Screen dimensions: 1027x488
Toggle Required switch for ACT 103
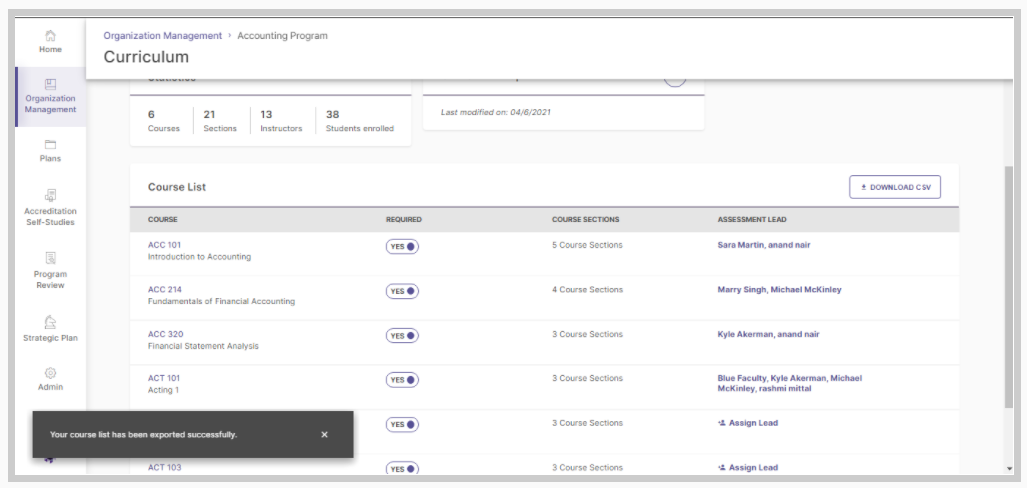[402, 468]
